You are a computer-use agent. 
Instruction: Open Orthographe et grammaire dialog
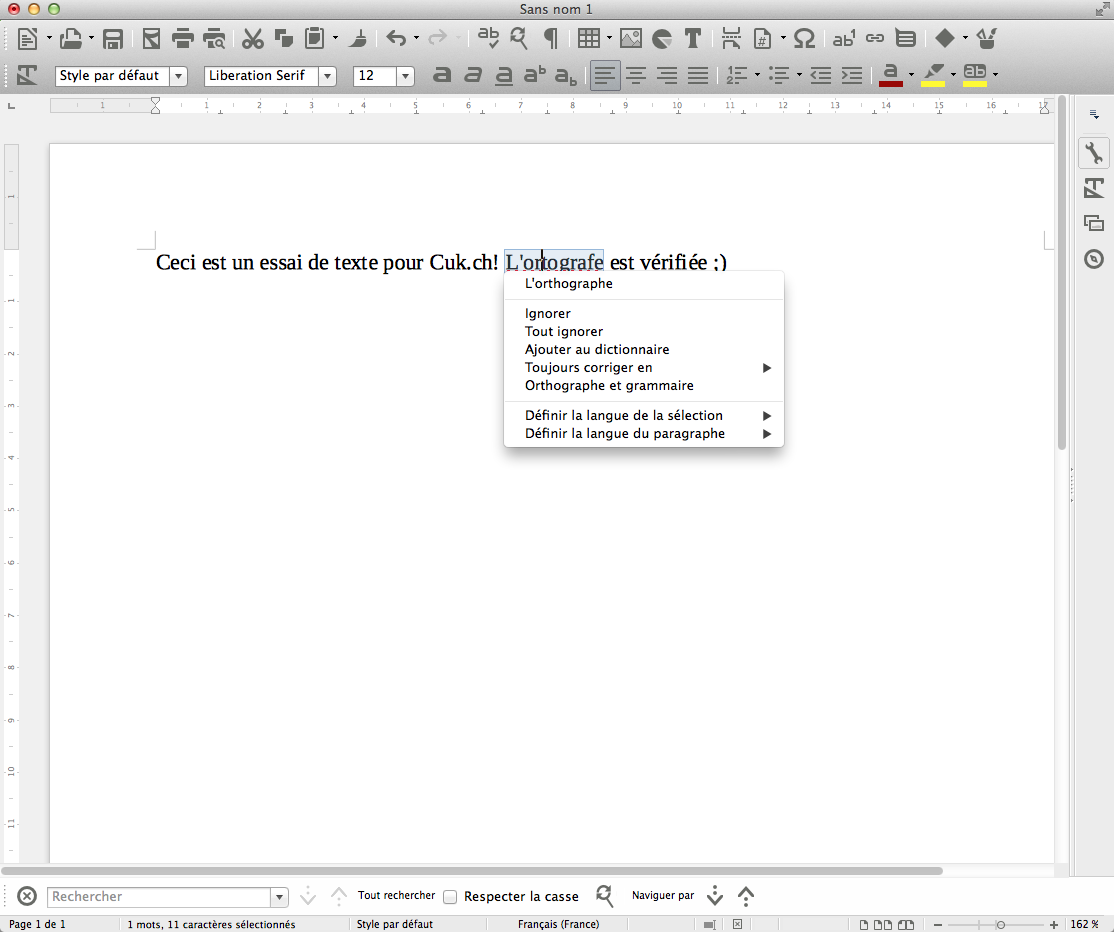click(x=644, y=386)
